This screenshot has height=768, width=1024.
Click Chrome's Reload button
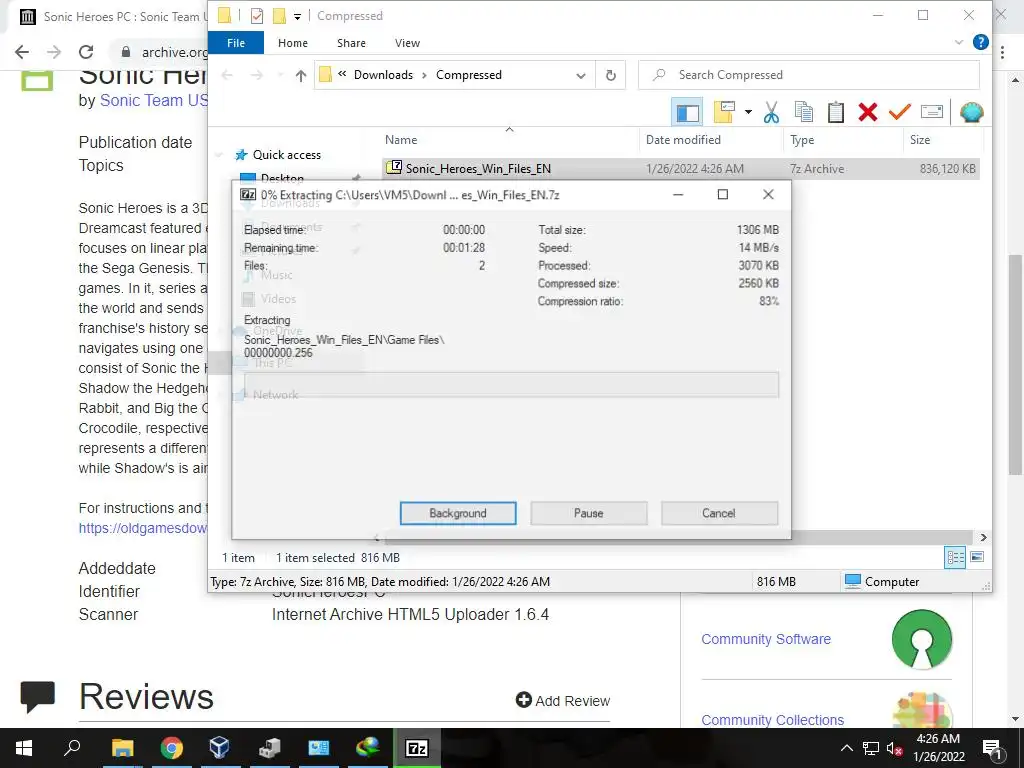(86, 52)
